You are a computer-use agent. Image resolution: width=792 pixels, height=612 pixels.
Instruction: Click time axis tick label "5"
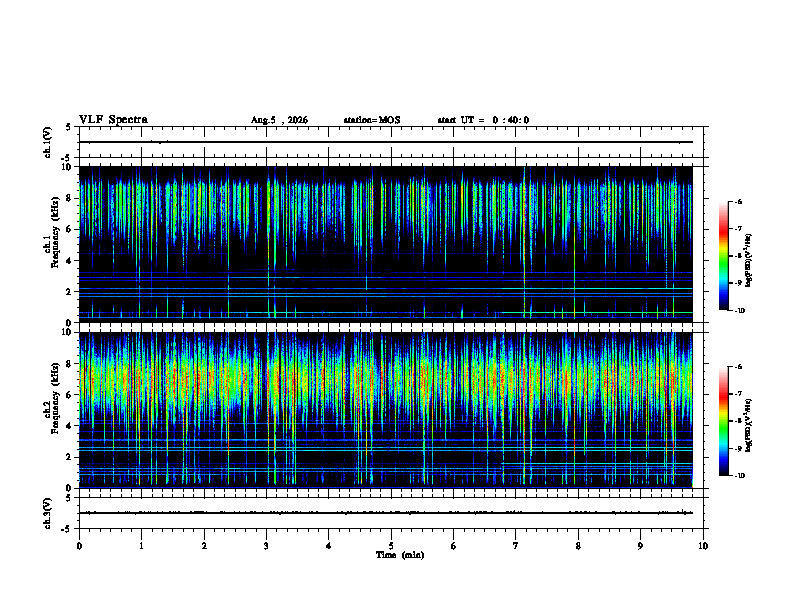click(391, 546)
